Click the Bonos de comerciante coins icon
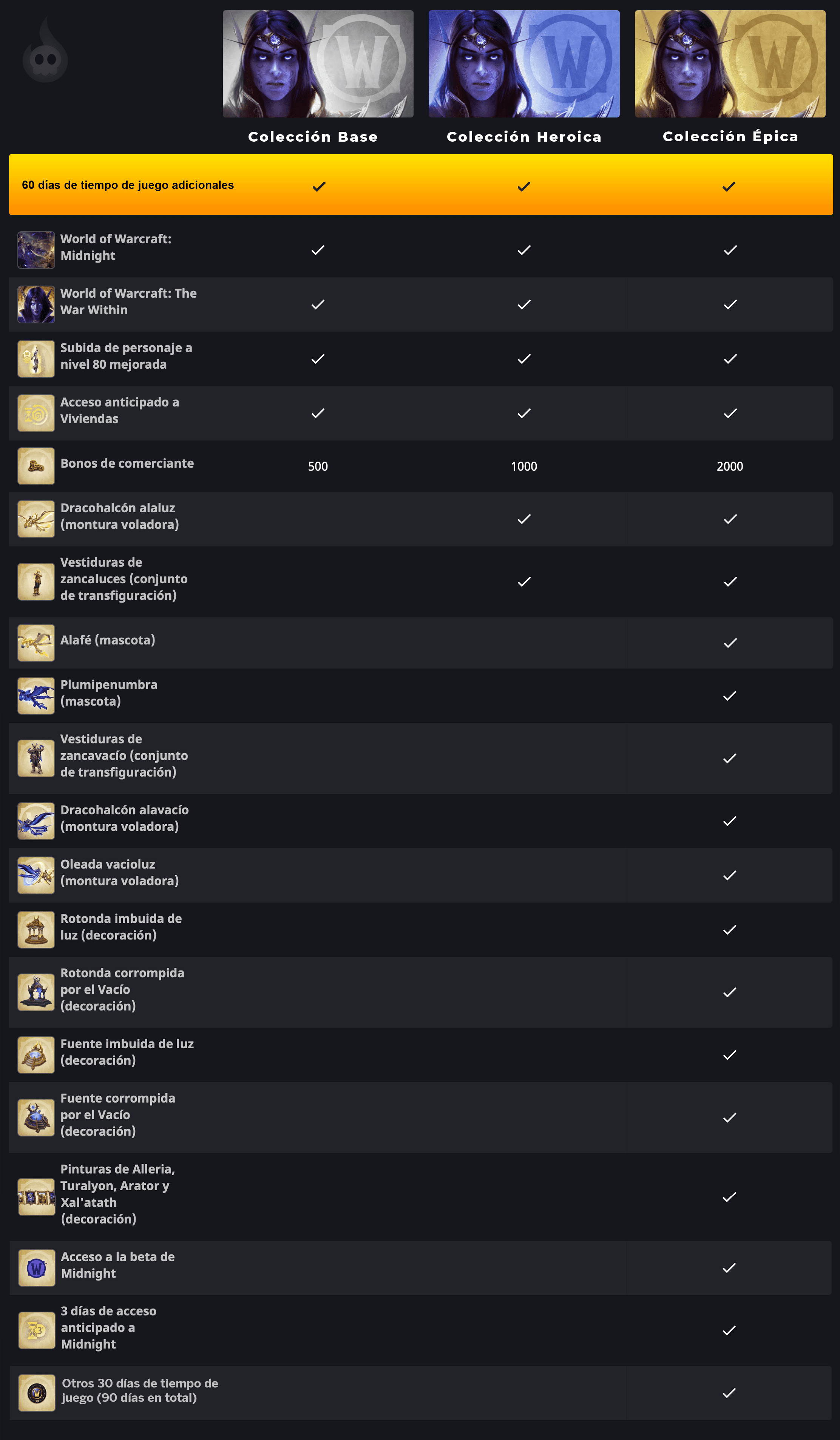The height and width of the screenshot is (1440, 840). [36, 466]
